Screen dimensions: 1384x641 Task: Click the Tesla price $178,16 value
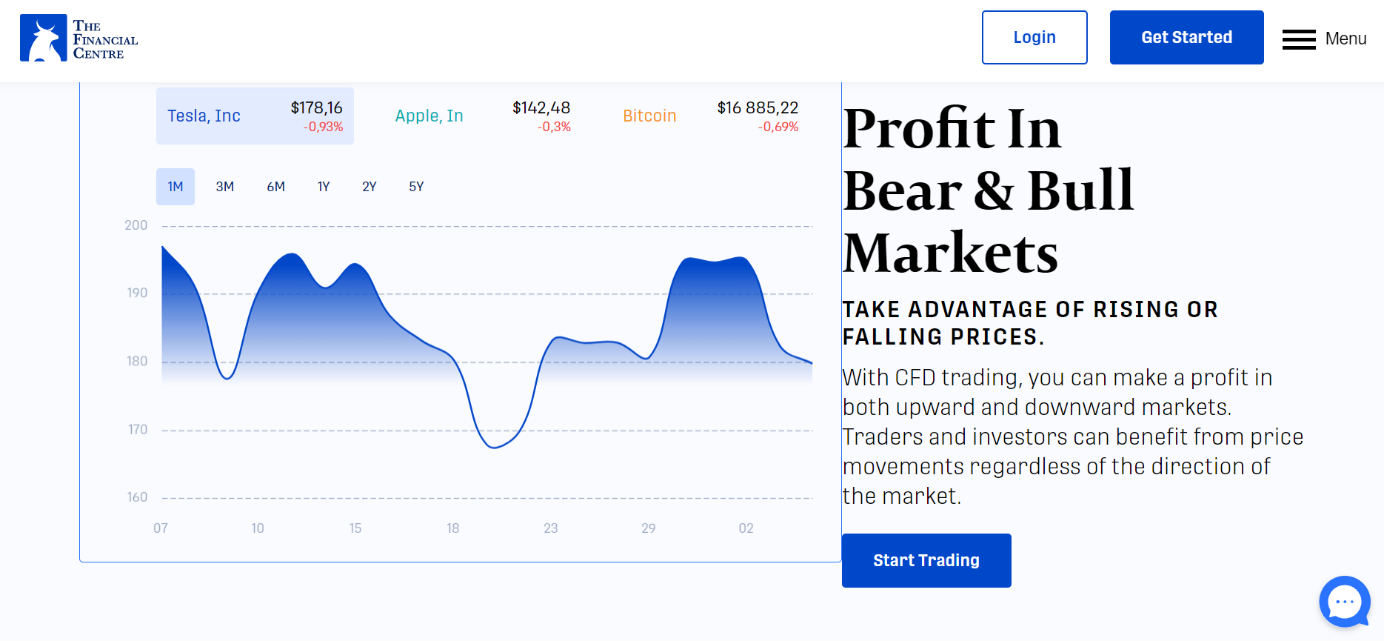(x=316, y=108)
